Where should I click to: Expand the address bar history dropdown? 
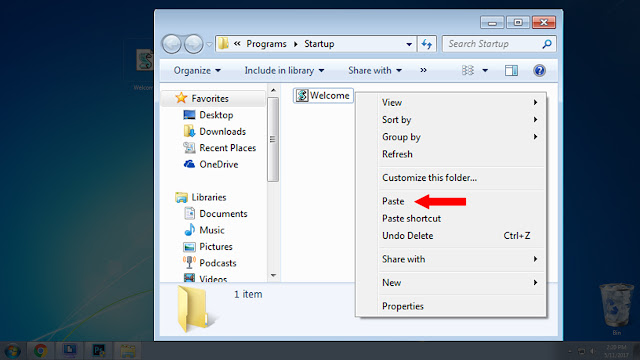409,44
